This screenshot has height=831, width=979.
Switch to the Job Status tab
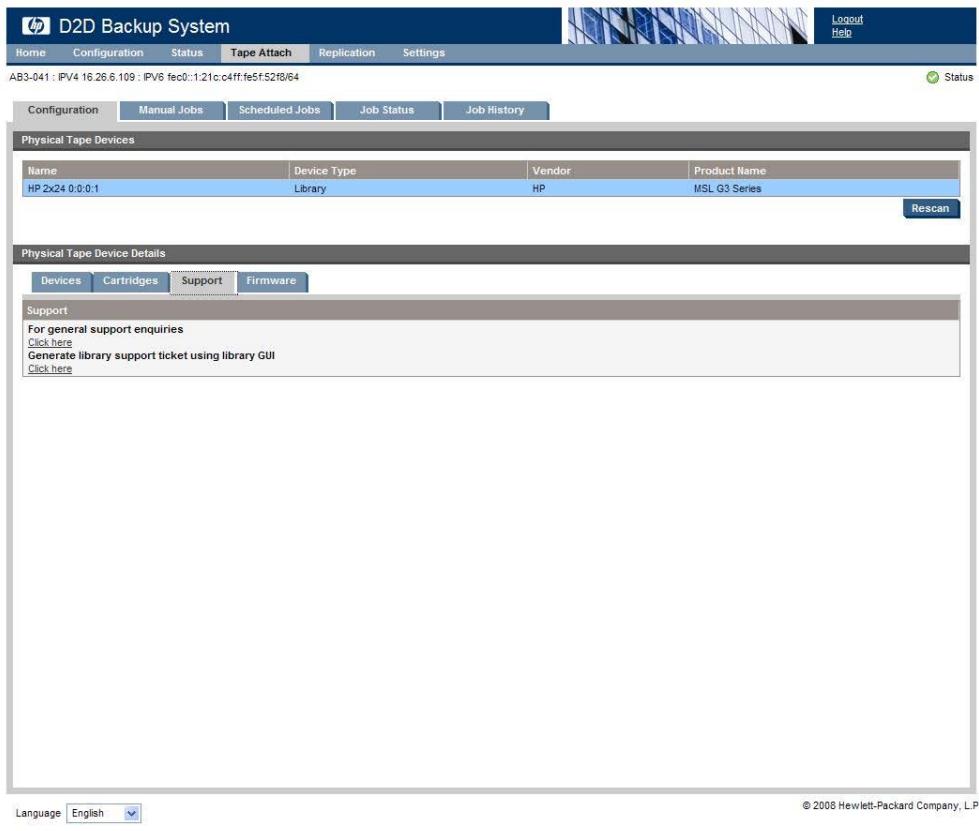(387, 110)
